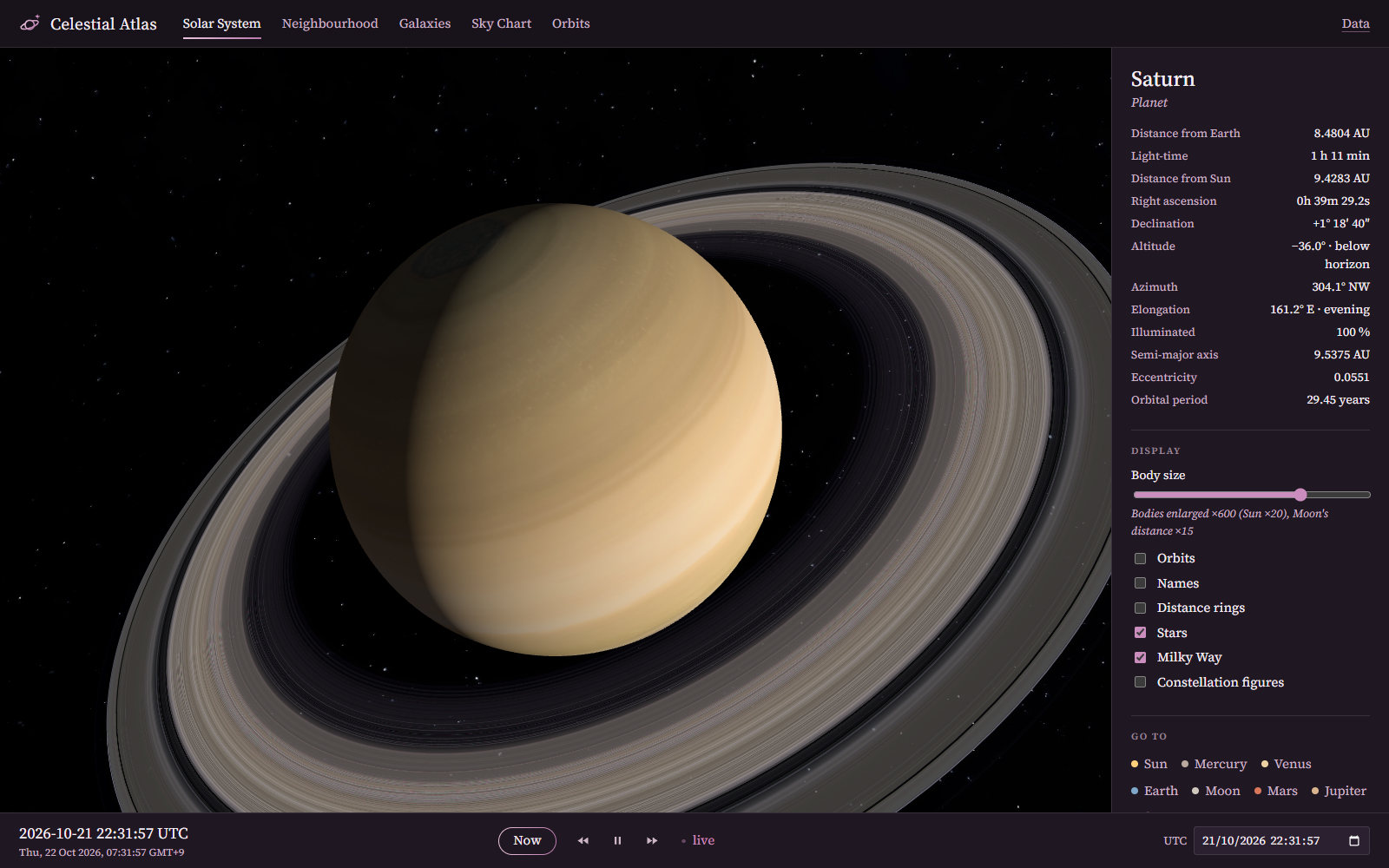Click the Saturn globe in the viewport

point(556,430)
